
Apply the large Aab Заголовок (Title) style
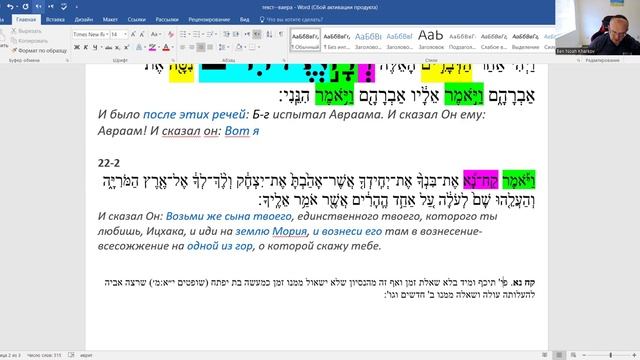(x=431, y=40)
